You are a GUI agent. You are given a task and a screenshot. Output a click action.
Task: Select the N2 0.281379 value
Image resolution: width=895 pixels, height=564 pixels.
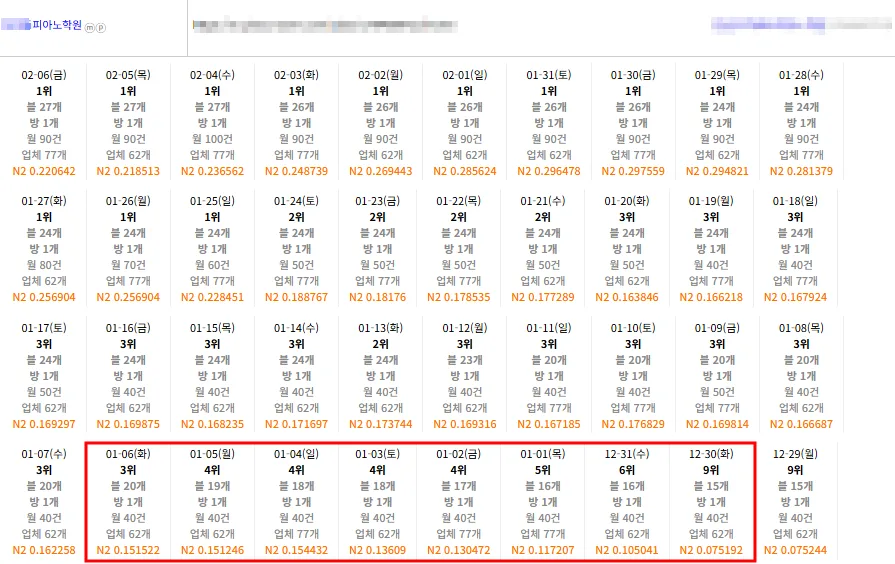pyautogui.click(x=801, y=171)
